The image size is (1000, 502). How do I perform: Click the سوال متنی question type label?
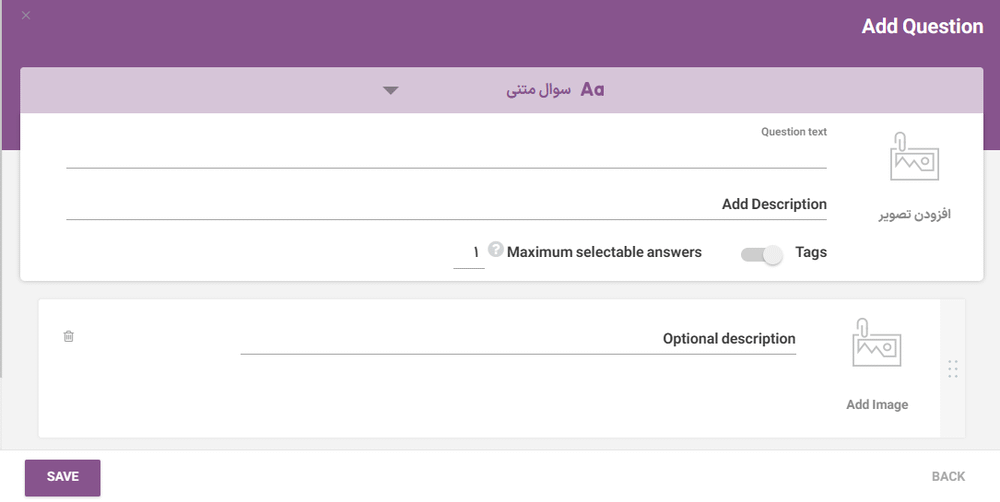538,90
